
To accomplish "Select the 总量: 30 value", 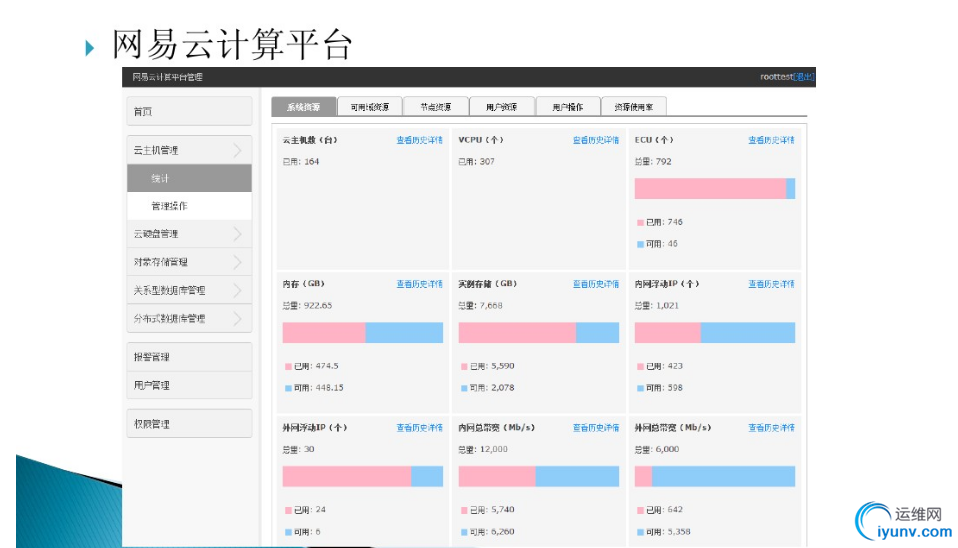I will click(299, 449).
